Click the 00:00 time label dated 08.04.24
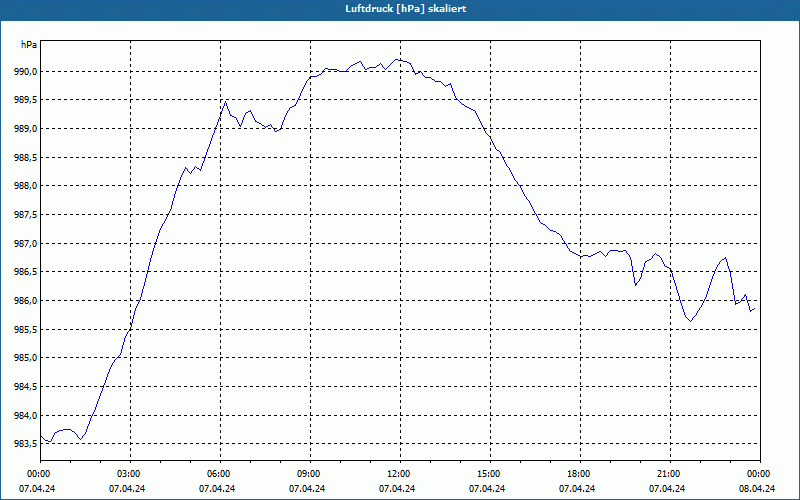 tap(757, 474)
